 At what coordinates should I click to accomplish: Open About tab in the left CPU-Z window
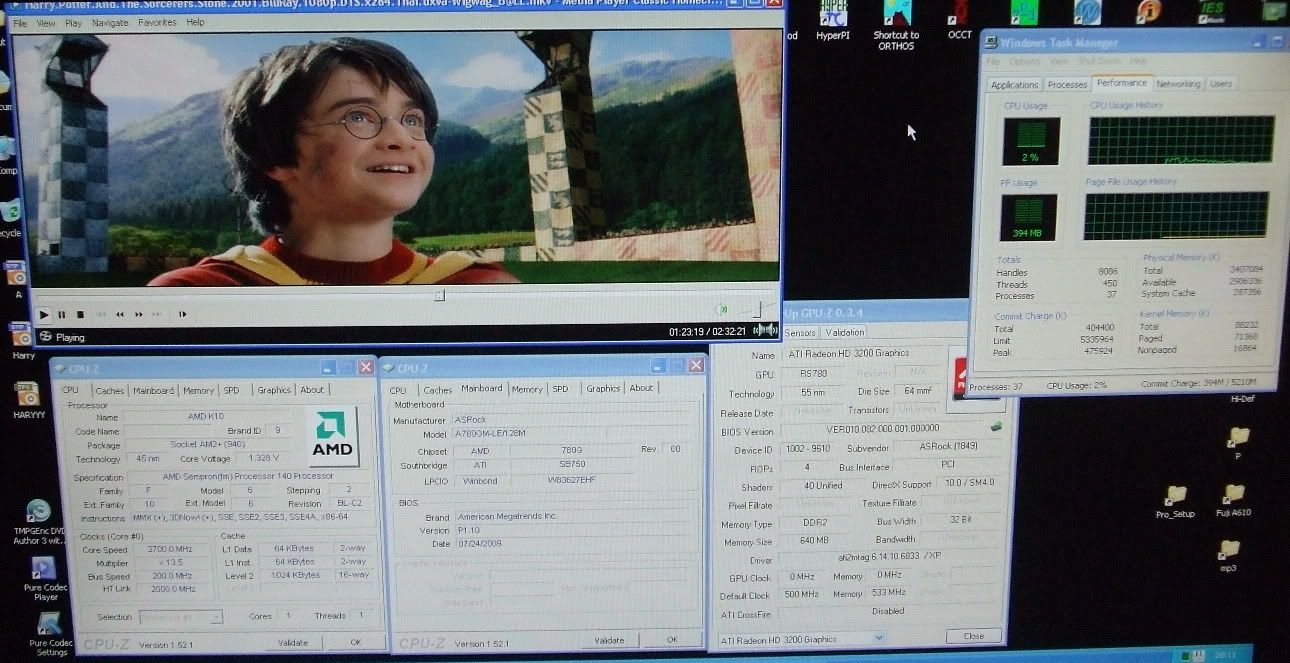(312, 390)
